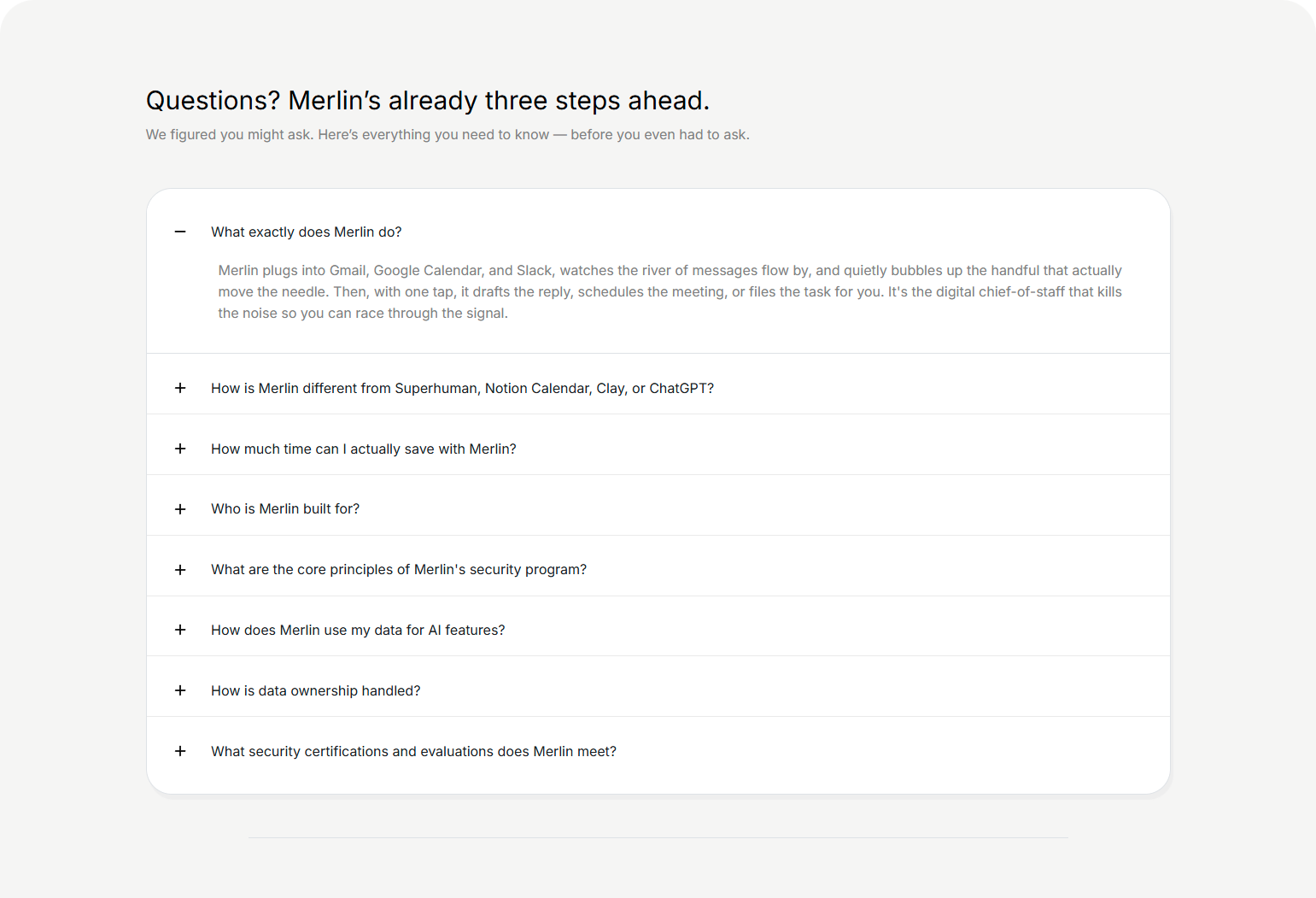1316x898 pixels.
Task: Click the minus icon on the first question
Action: tap(180, 232)
